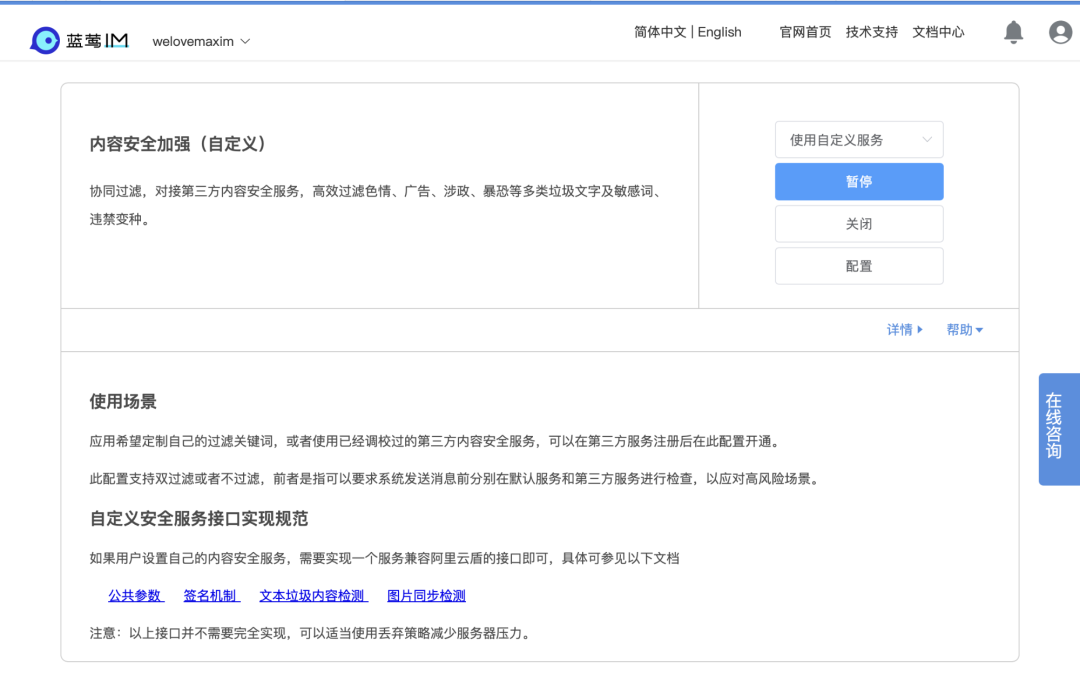Open the 公共参数 documentation link

[136, 595]
